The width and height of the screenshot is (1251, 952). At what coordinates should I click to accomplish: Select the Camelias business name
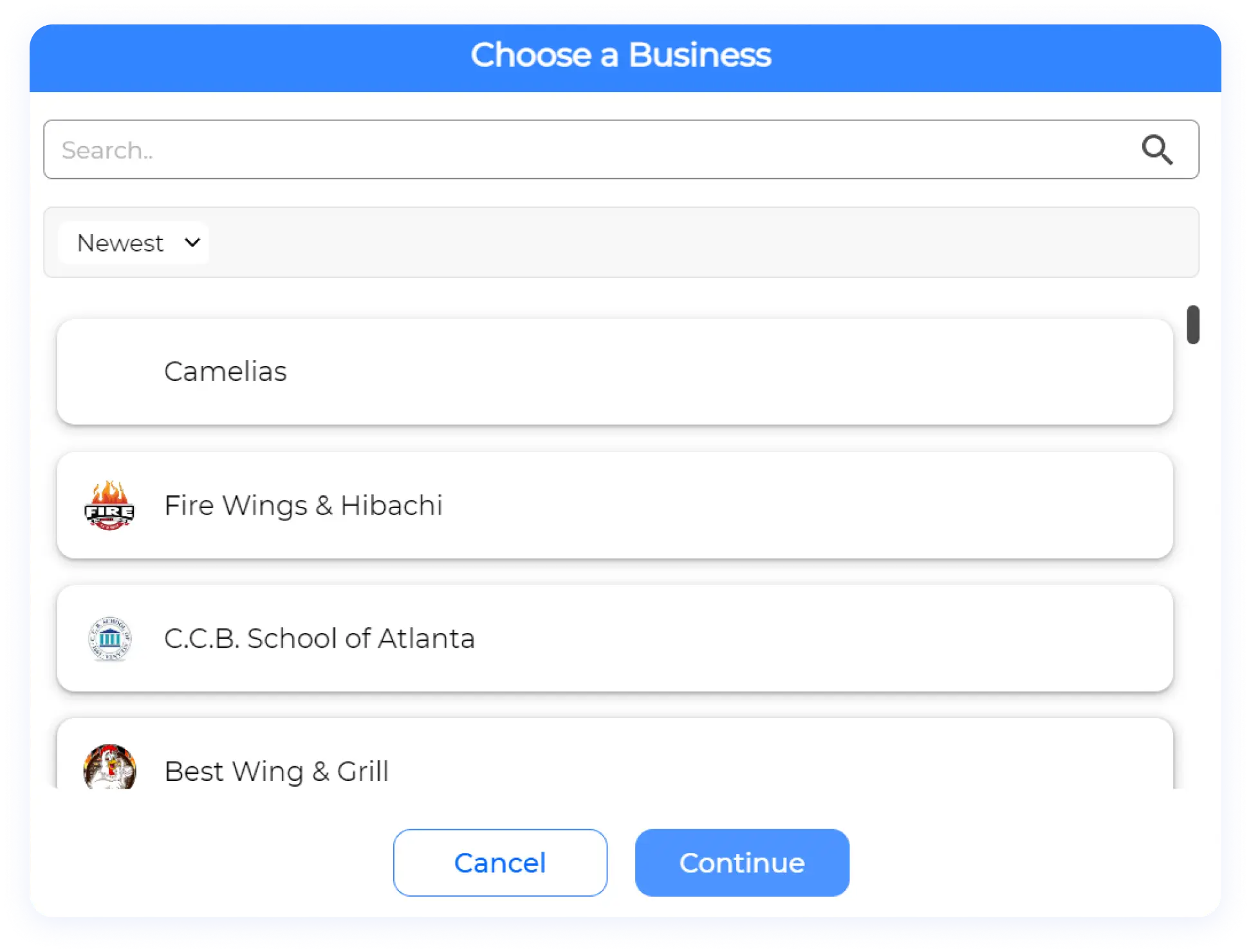tap(225, 372)
